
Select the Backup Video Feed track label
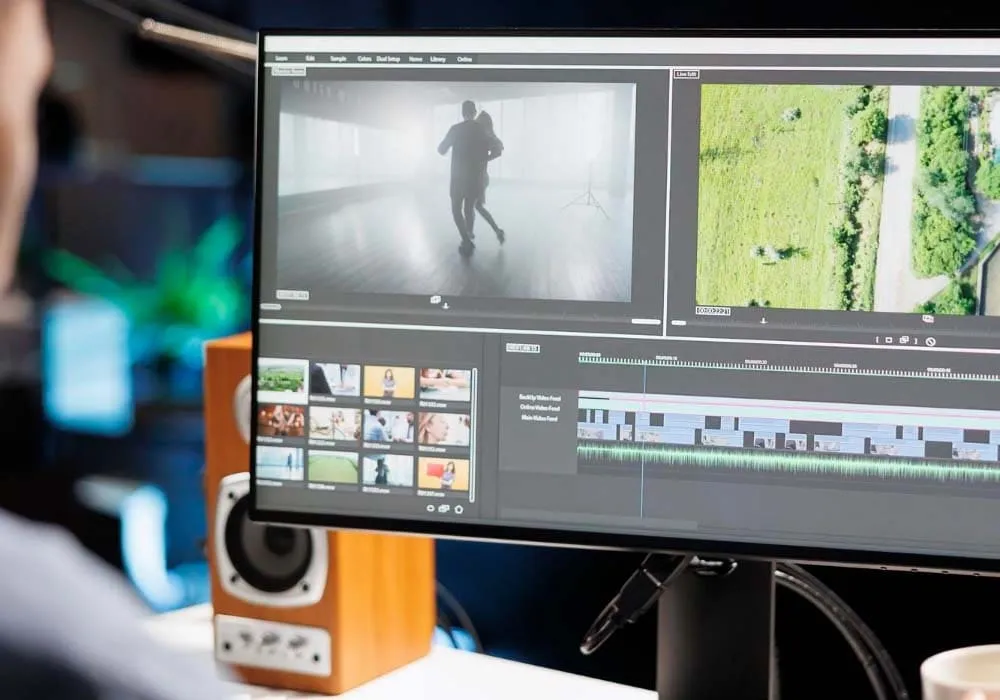539,397
